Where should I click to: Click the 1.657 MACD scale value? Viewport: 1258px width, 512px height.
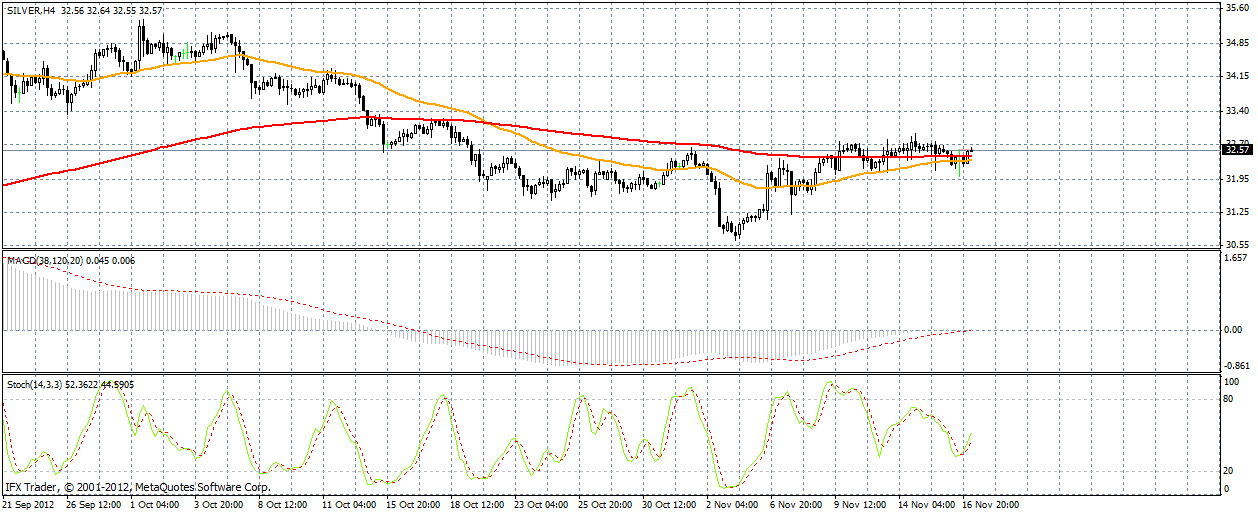tap(1236, 257)
